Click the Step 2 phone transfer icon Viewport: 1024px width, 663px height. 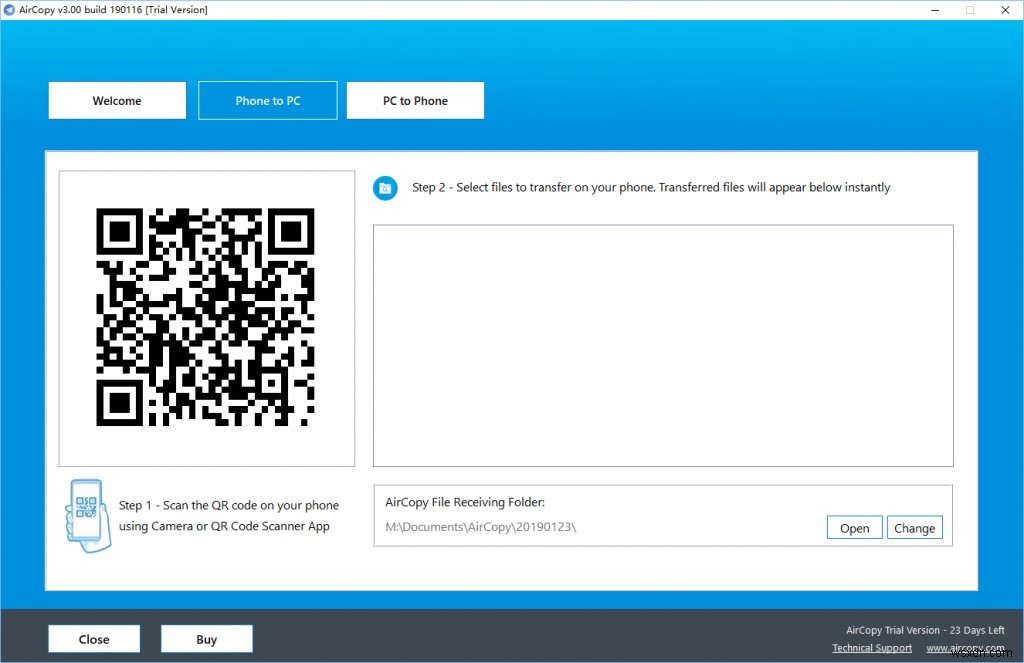[385, 188]
